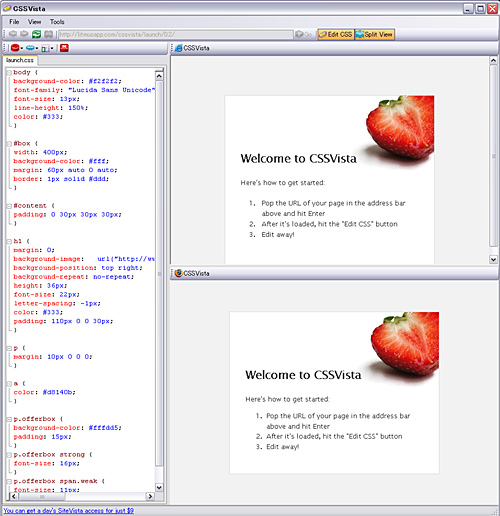
Task: Click the Go button icon
Action: (304, 34)
